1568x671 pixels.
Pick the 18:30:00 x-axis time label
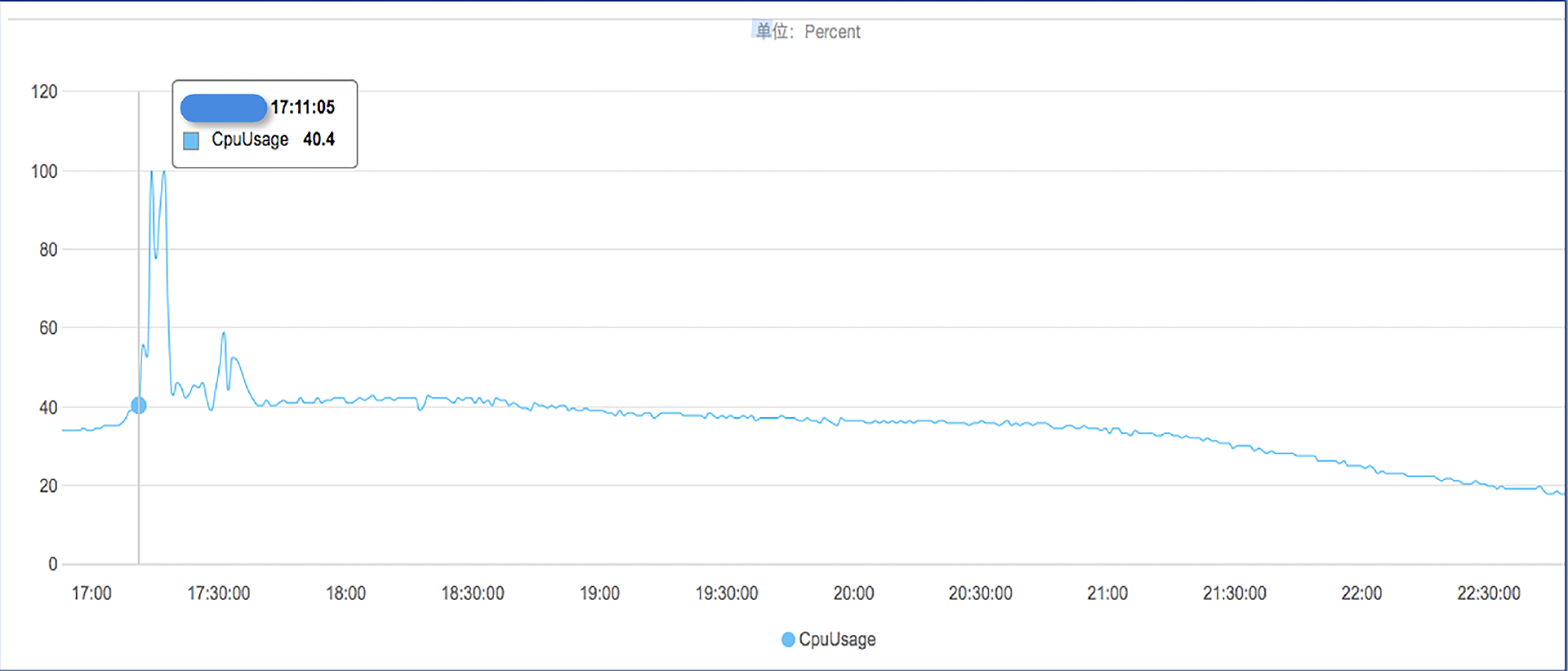(x=473, y=593)
